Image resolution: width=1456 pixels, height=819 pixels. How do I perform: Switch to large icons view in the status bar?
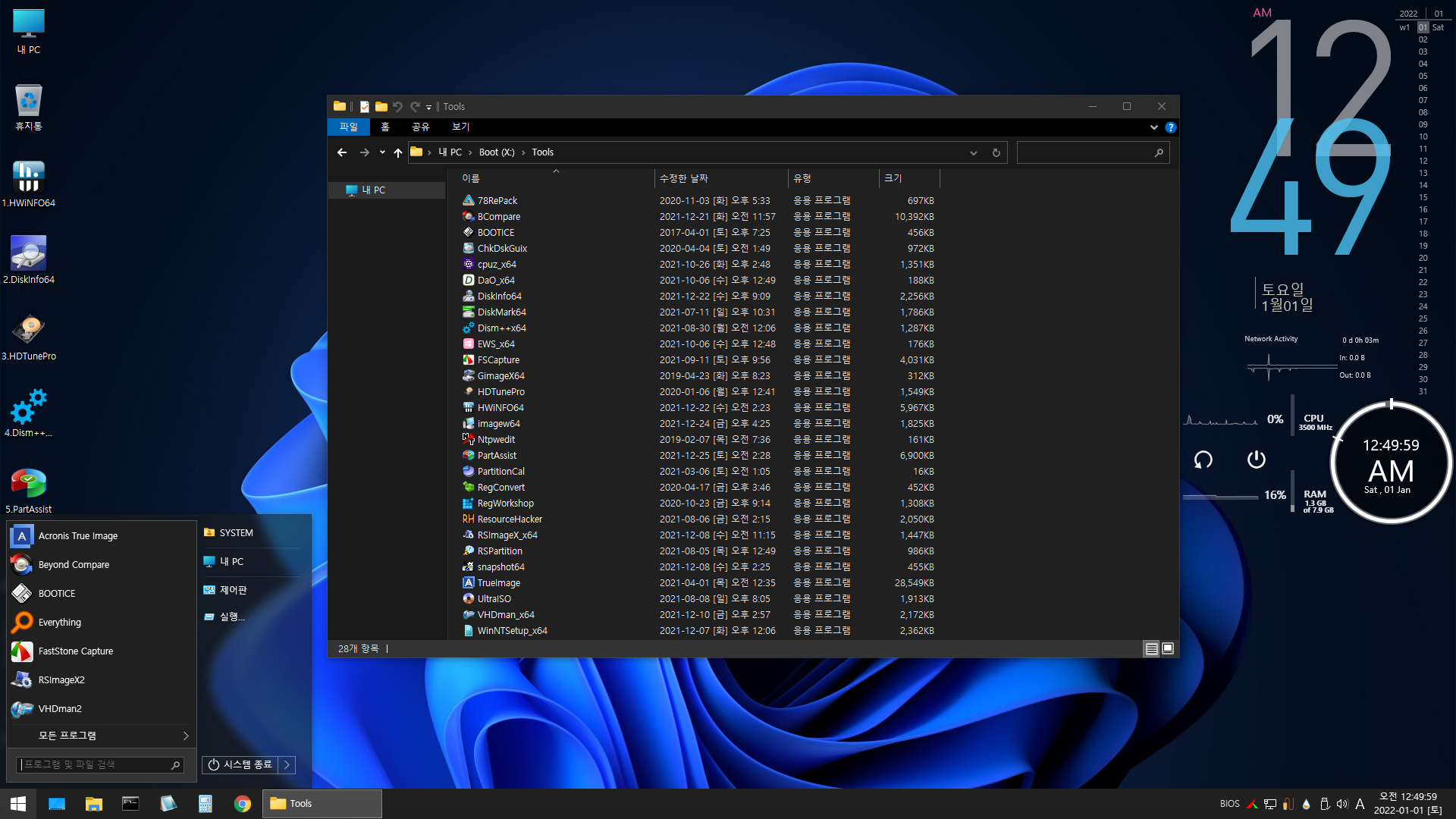point(1168,649)
